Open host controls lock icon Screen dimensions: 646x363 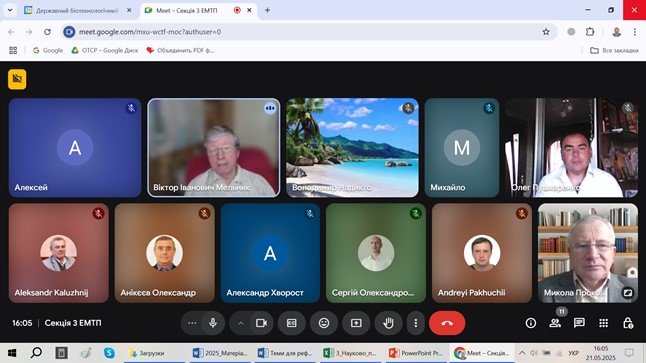point(627,323)
